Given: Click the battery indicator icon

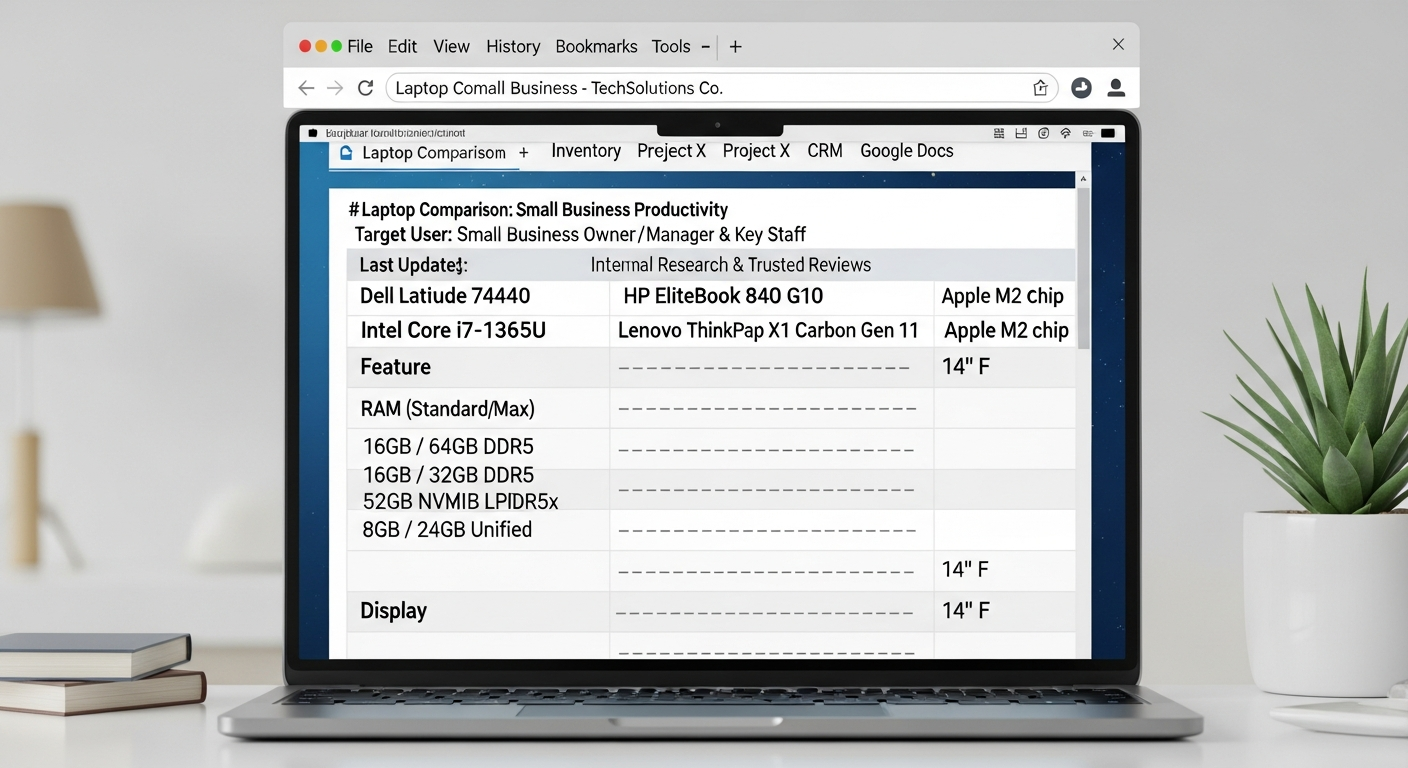Looking at the screenshot, I should [1107, 132].
